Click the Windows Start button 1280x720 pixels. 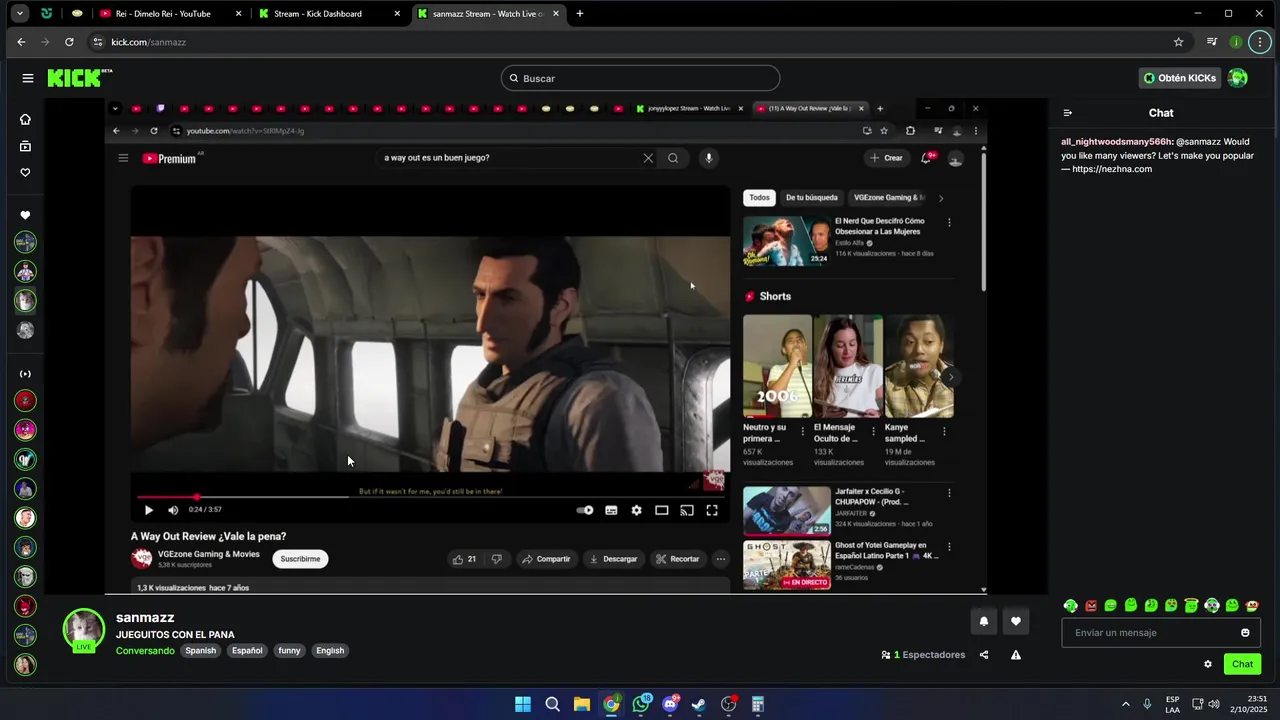tap(523, 704)
